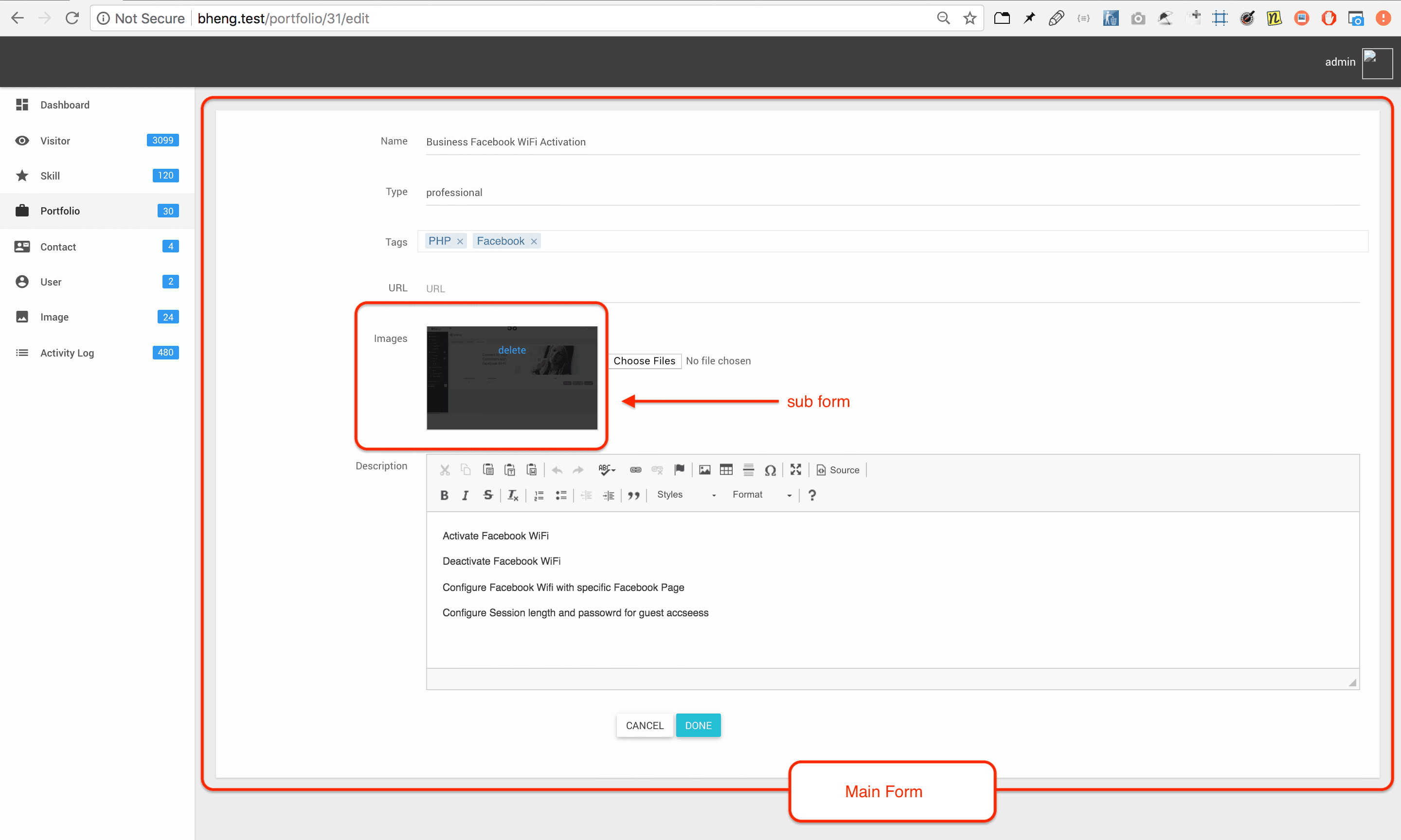Viewport: 1401px width, 840px height.
Task: Toggle bold formatting in the editor
Action: point(444,495)
